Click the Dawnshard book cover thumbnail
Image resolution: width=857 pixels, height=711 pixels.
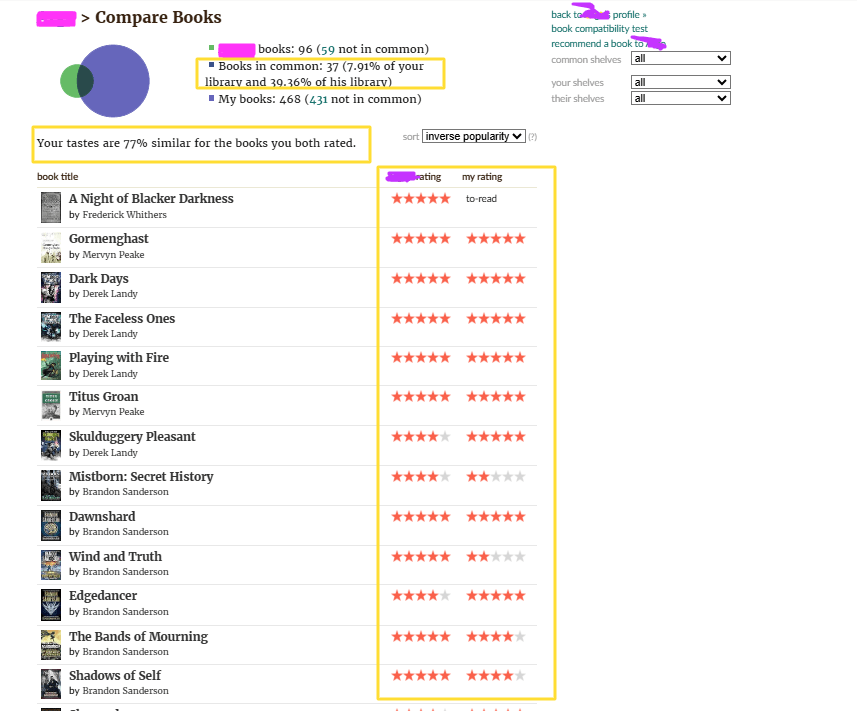point(51,524)
